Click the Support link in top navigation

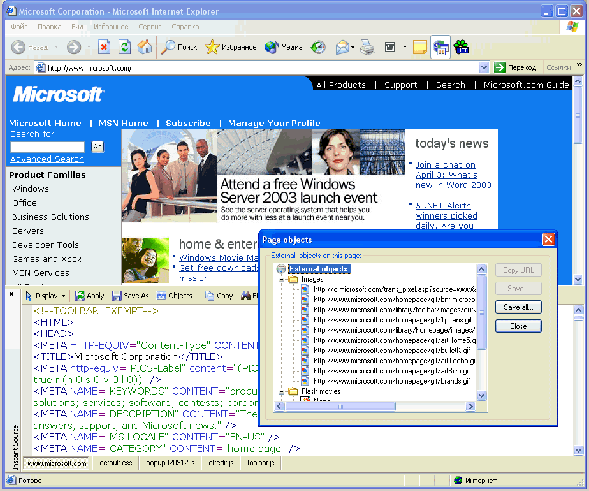(x=401, y=85)
